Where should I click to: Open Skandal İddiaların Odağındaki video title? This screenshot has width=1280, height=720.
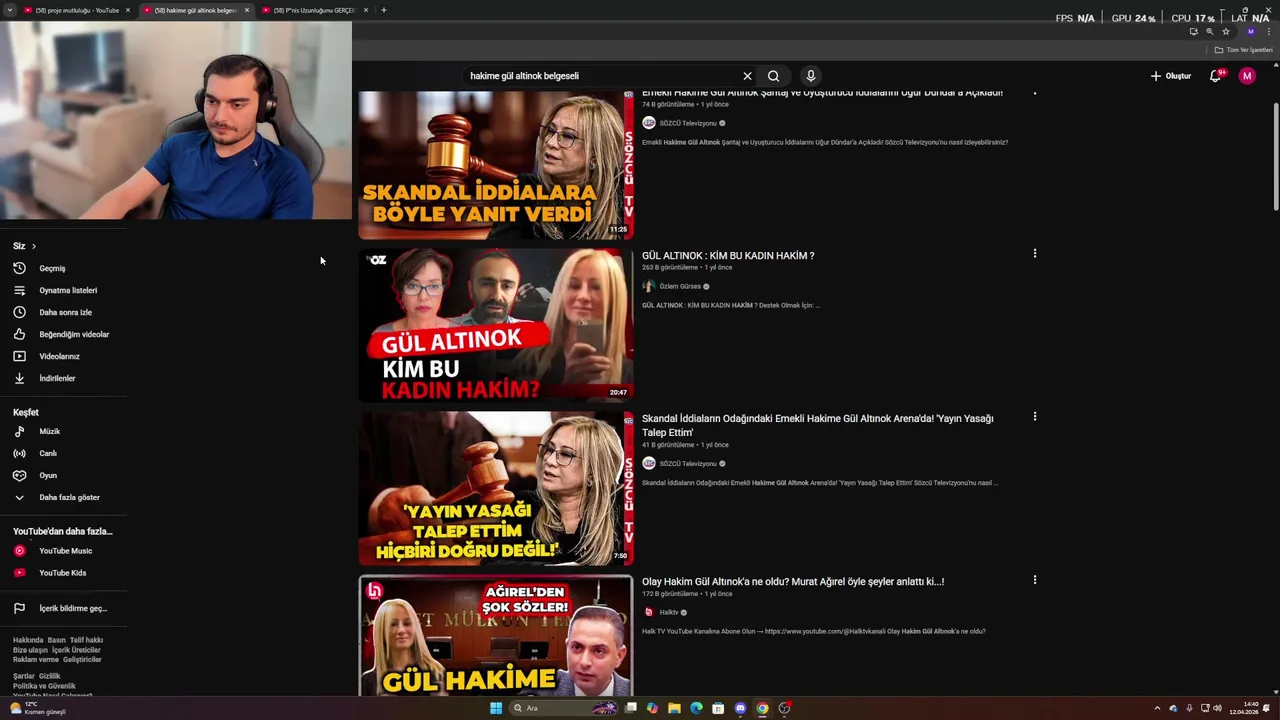point(818,426)
